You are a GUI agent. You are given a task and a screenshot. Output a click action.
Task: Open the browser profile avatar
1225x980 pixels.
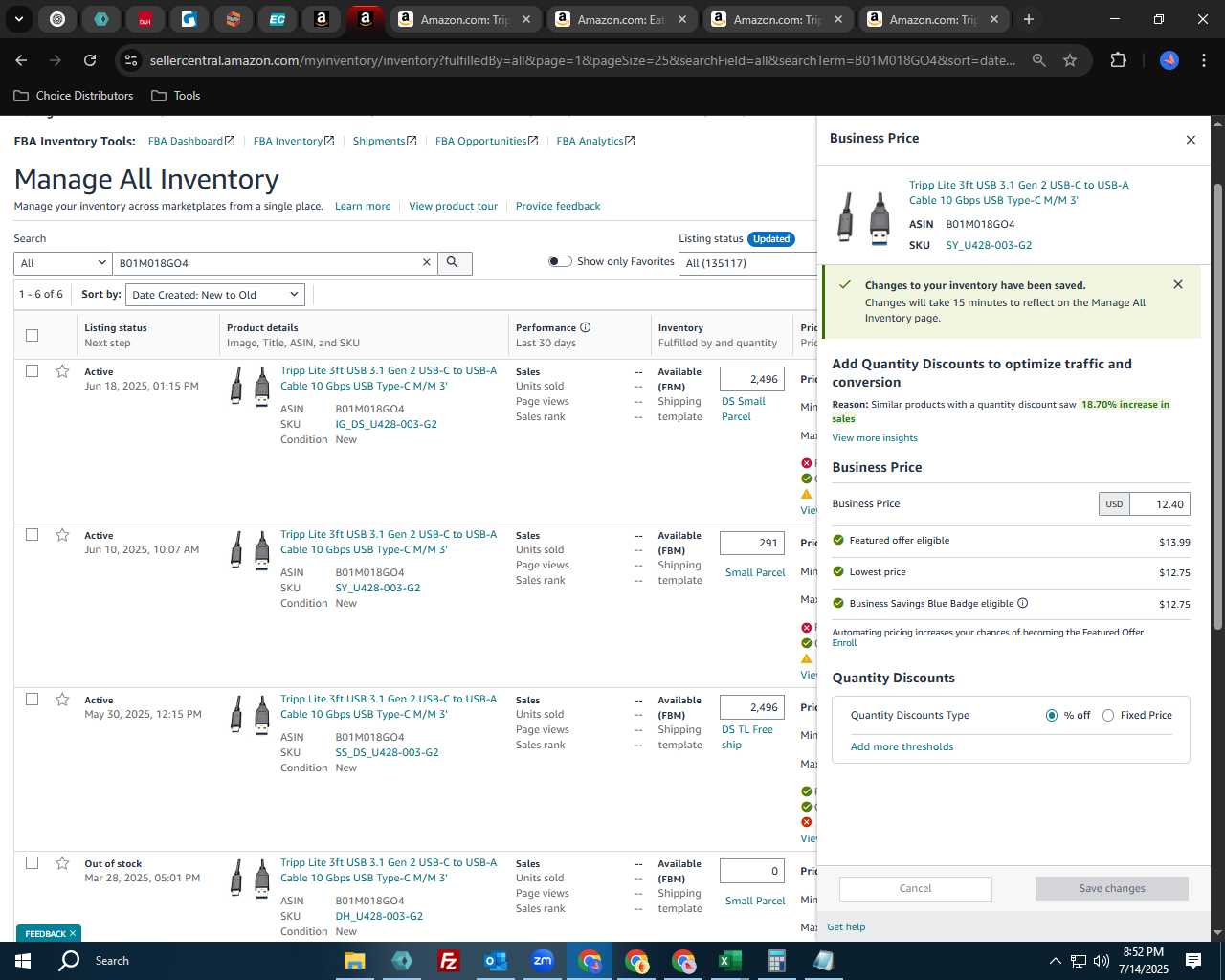tap(1169, 60)
